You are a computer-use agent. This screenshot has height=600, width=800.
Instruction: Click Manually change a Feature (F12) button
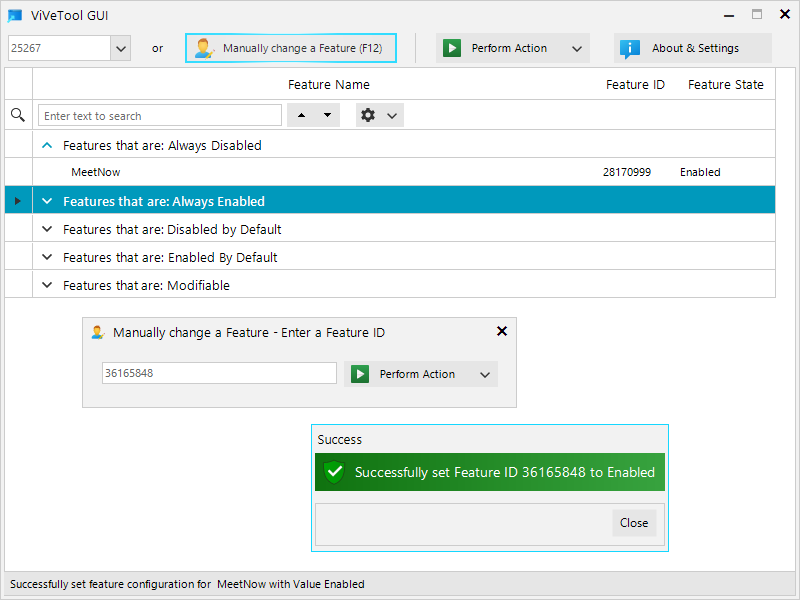(291, 48)
